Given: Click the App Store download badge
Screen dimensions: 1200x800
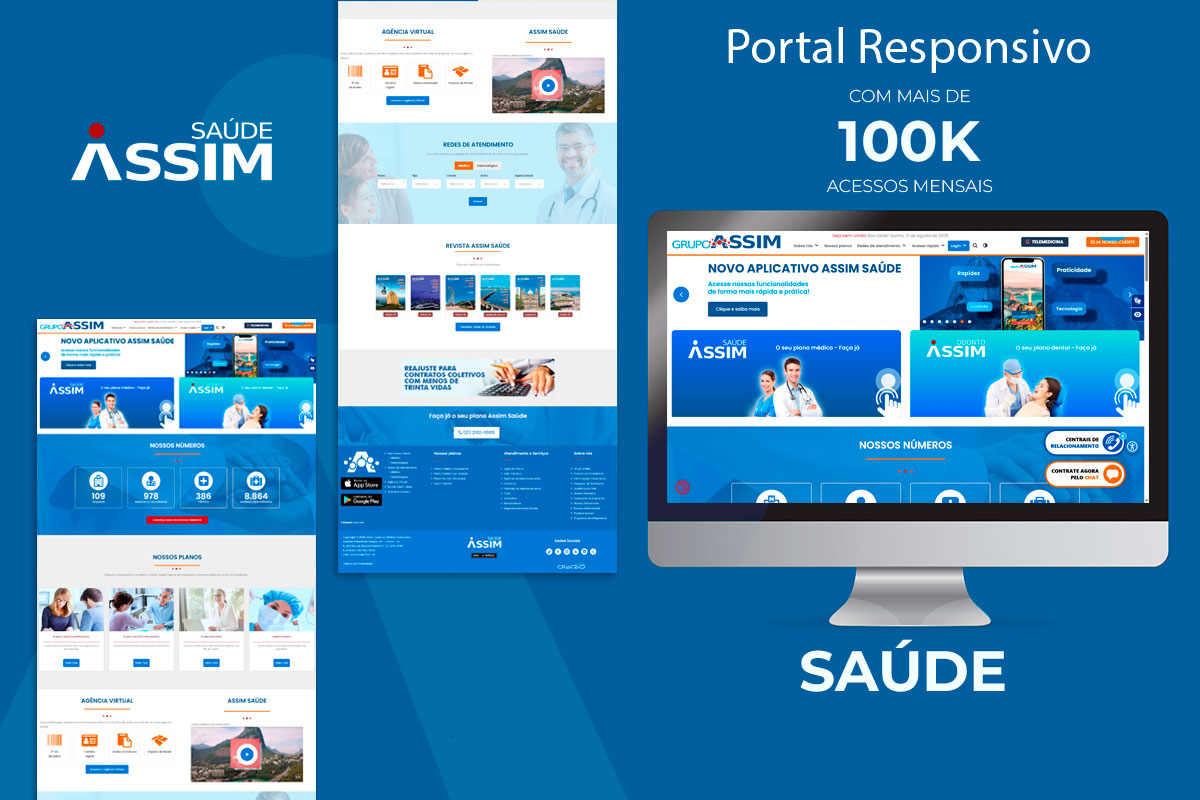Looking at the screenshot, I should pyautogui.click(x=361, y=484).
